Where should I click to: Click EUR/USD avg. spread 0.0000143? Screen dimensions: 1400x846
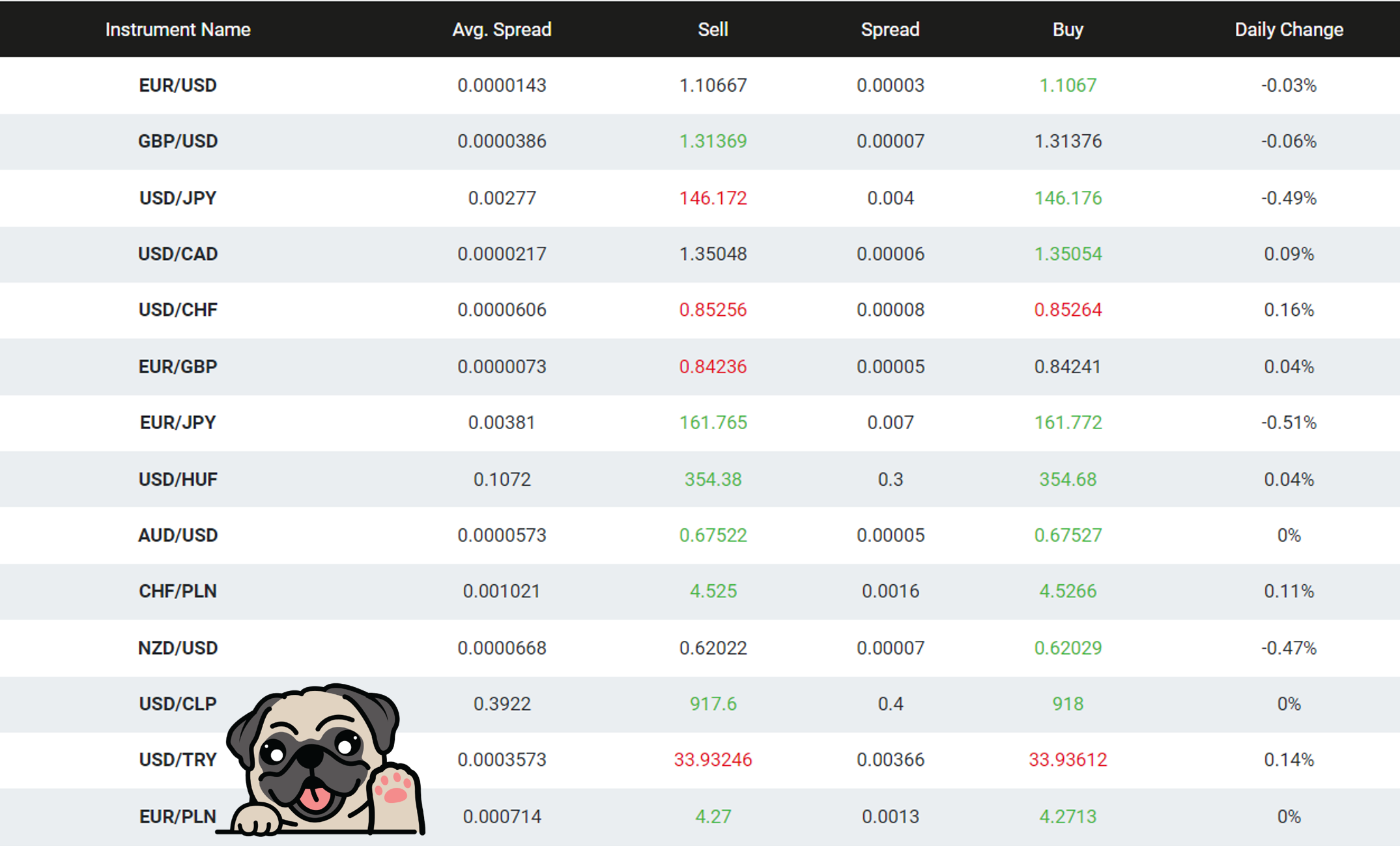click(502, 85)
